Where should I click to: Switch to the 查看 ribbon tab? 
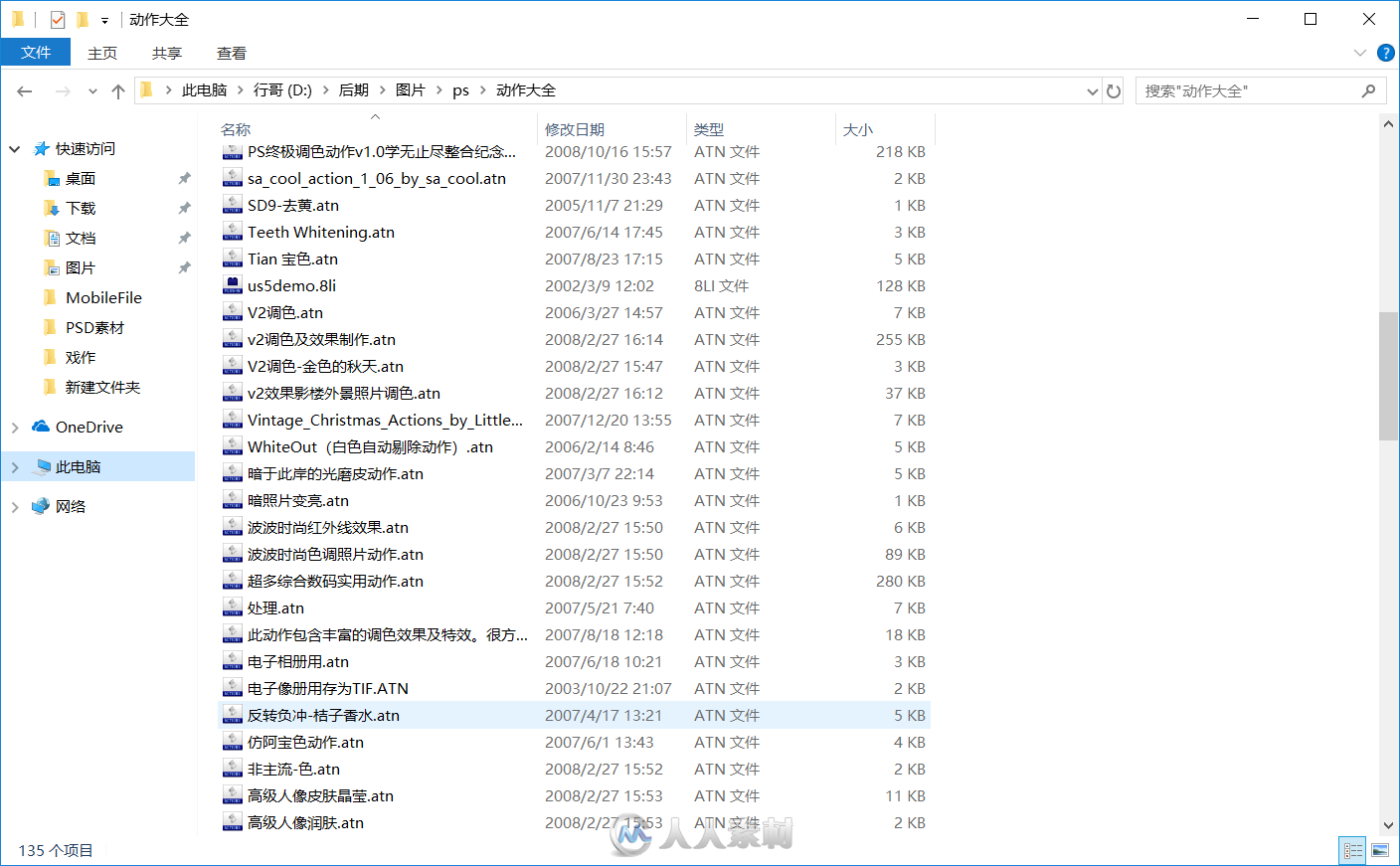[x=232, y=53]
